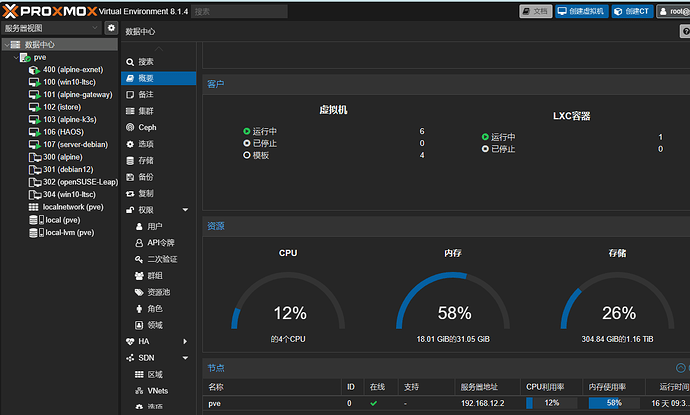The width and height of the screenshot is (690, 415).
Task: Click the Create VM button
Action: point(582,11)
